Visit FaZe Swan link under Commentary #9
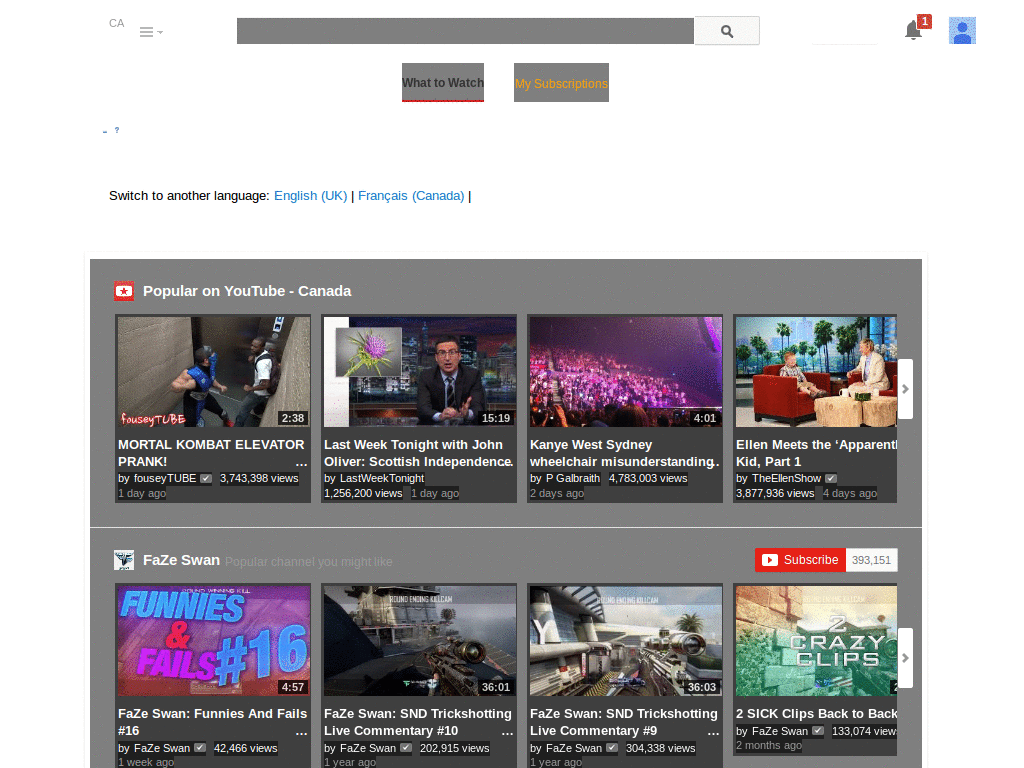 pos(573,748)
